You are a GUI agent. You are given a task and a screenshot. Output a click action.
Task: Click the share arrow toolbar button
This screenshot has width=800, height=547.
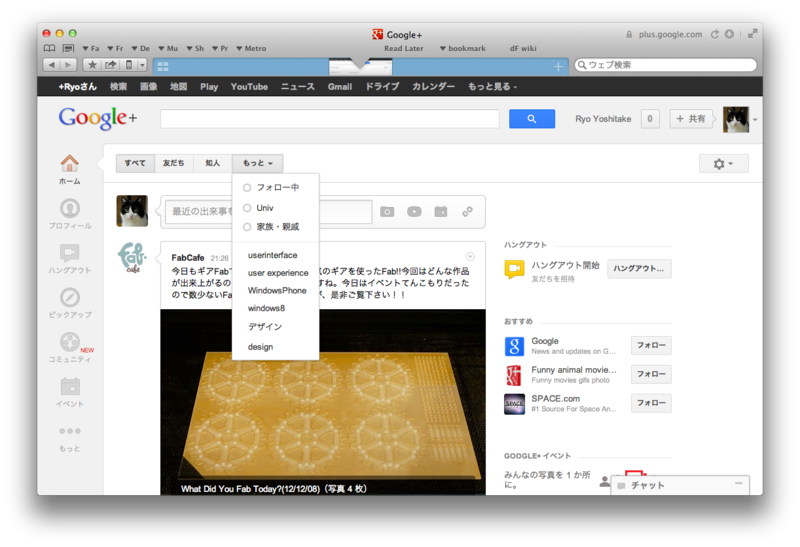pyautogui.click(x=110, y=65)
